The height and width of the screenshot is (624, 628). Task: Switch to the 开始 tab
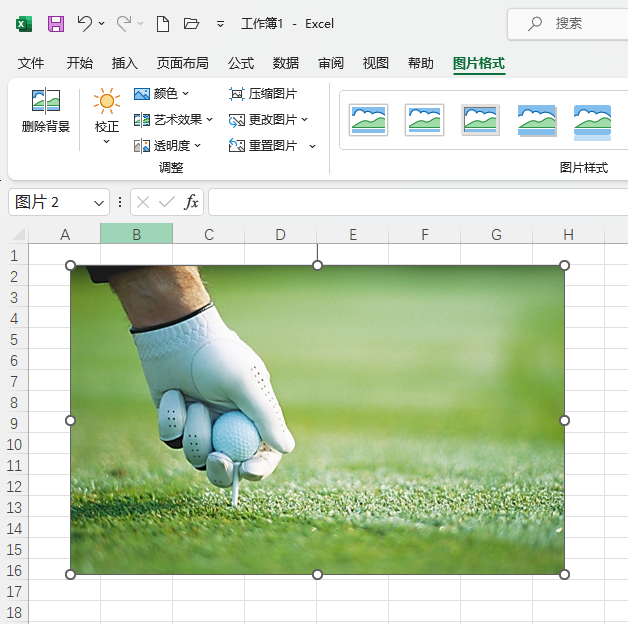tap(80, 63)
